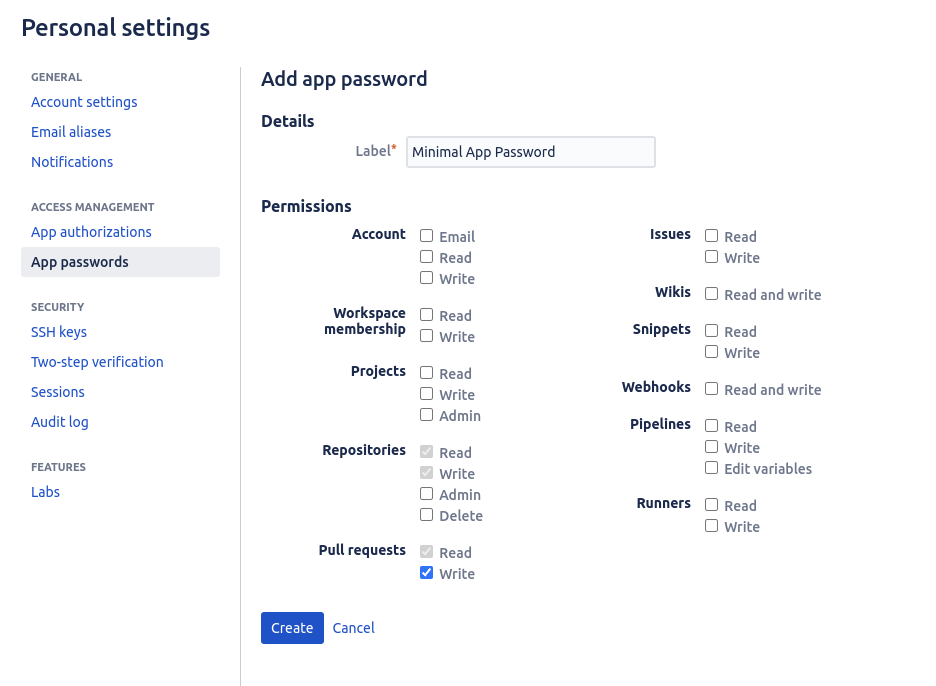Cancel adding the app password
Screen dimensions: 936x686
click(x=353, y=627)
